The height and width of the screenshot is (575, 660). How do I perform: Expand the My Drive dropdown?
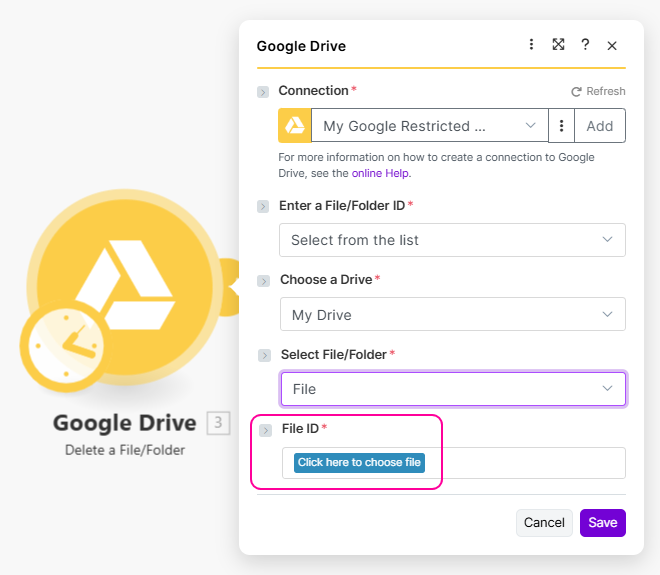pos(452,315)
